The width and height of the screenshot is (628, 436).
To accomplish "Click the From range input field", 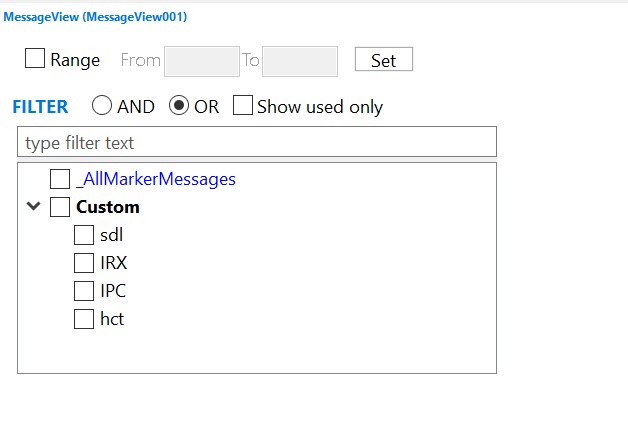I will tap(202, 61).
